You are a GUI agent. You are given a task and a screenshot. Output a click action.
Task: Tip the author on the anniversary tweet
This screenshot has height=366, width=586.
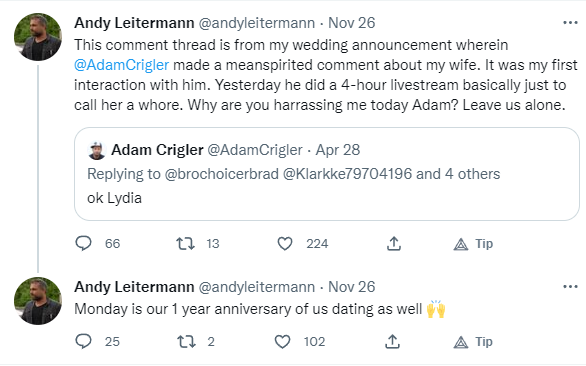point(473,342)
